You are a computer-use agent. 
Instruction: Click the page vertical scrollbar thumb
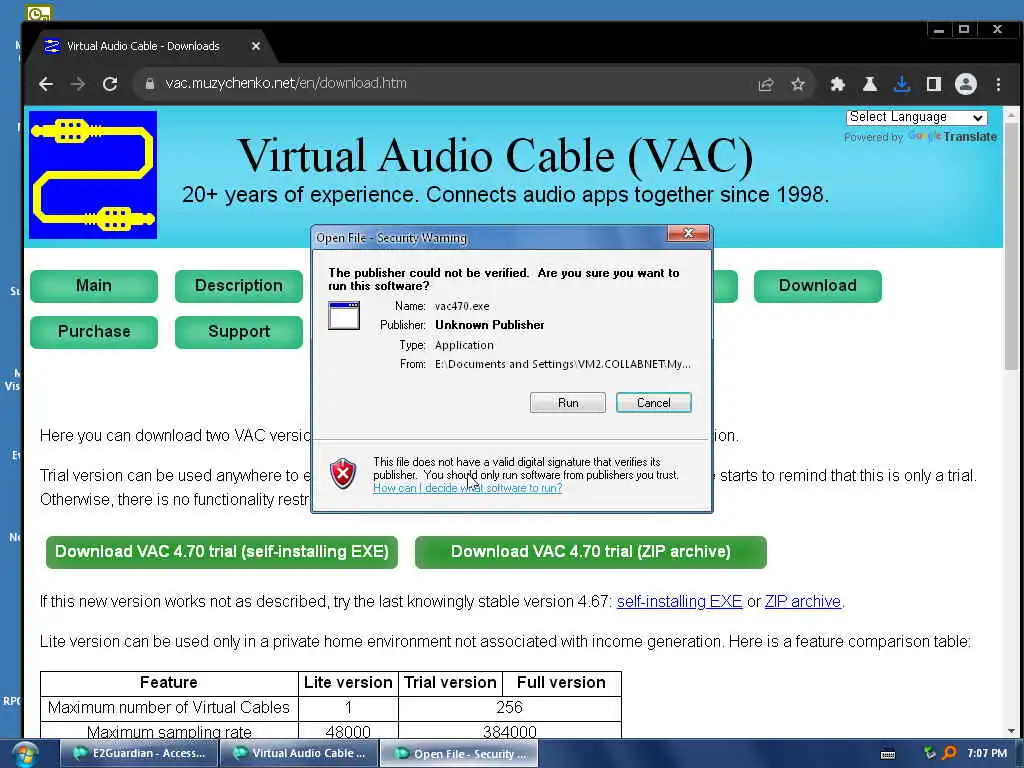(x=1012, y=247)
